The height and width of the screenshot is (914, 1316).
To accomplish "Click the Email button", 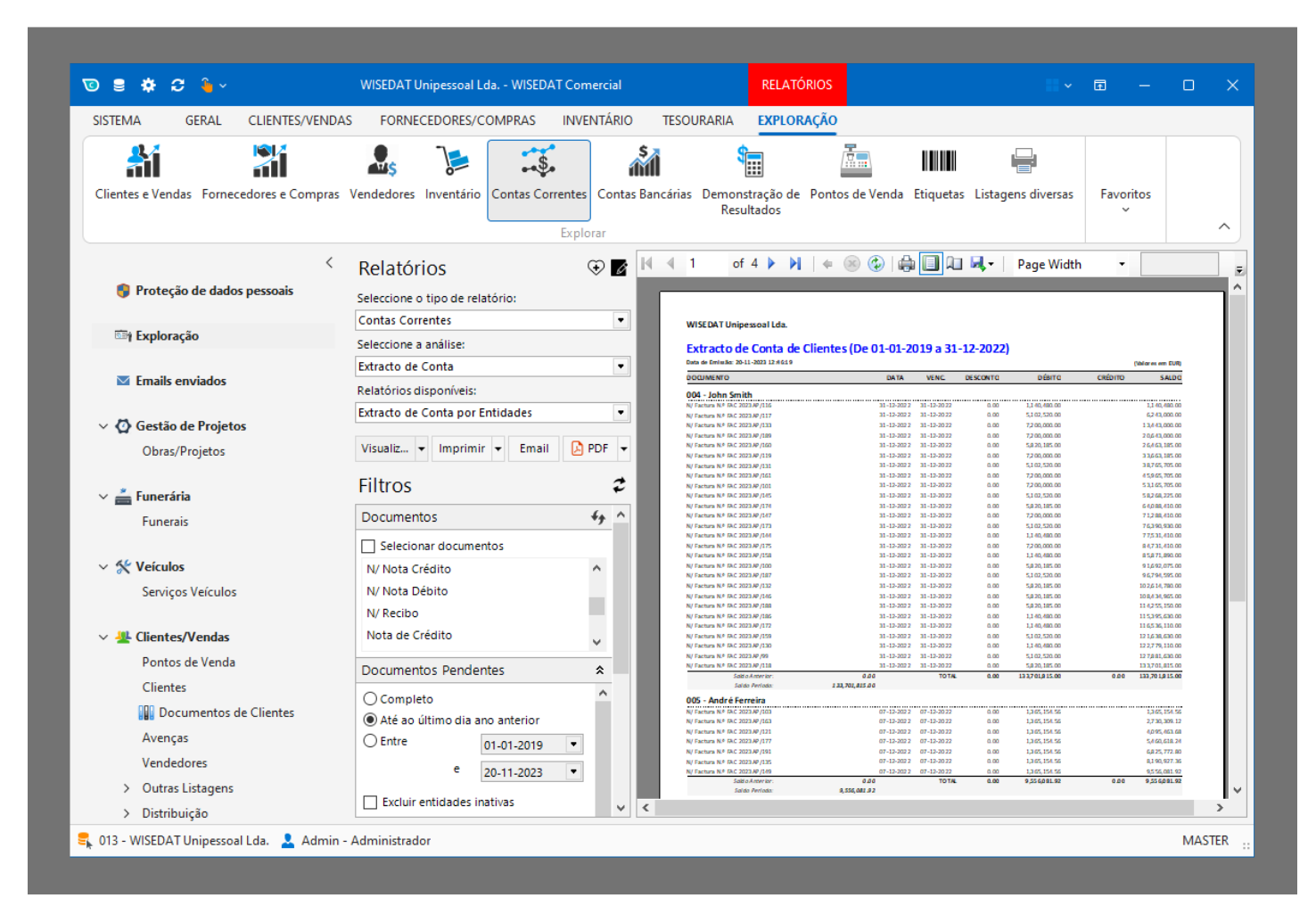I will coord(534,449).
